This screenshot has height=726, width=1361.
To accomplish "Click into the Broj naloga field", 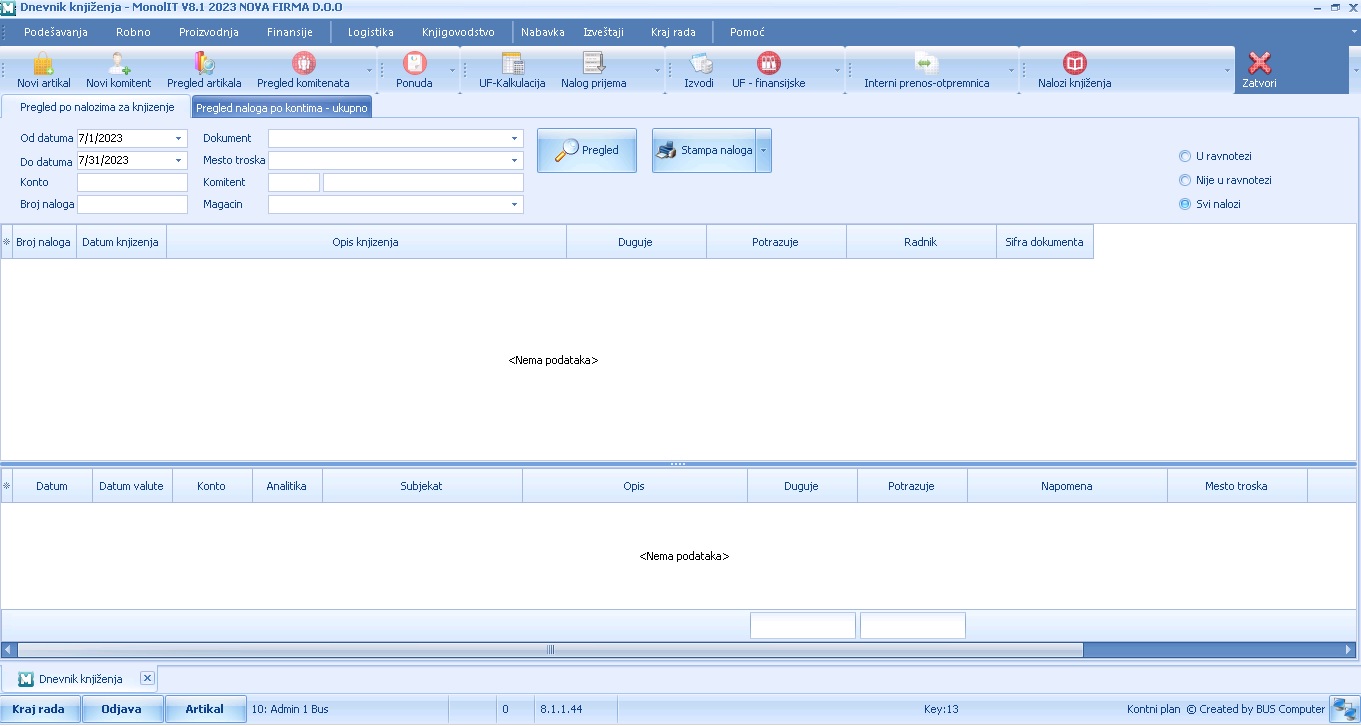I will tap(132, 204).
